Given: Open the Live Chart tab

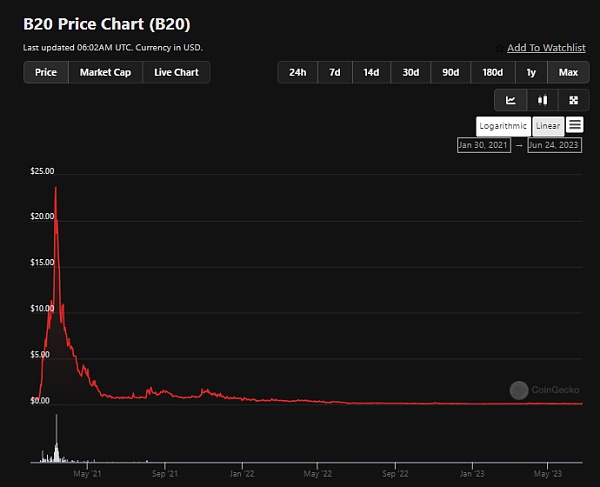Looking at the screenshot, I should 176,72.
